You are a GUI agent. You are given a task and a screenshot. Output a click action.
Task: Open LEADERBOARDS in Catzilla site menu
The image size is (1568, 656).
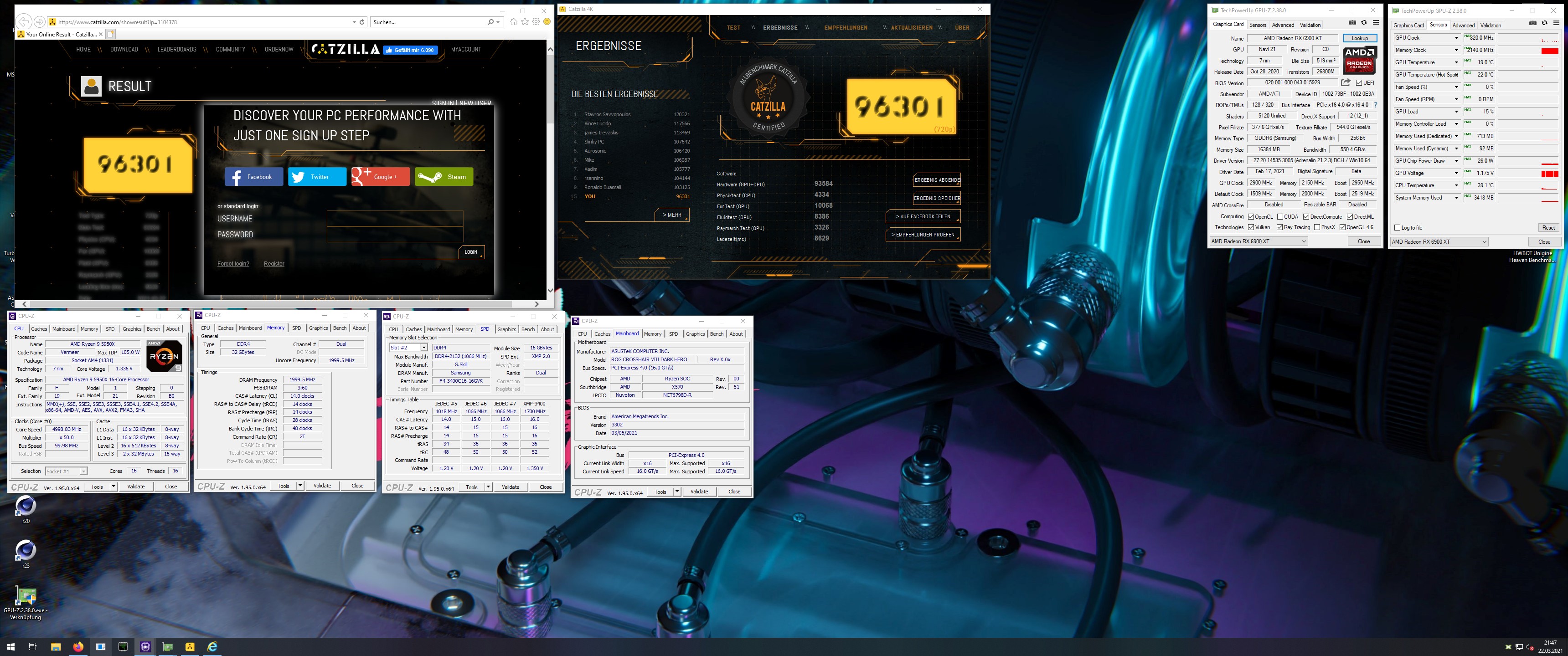[177, 50]
